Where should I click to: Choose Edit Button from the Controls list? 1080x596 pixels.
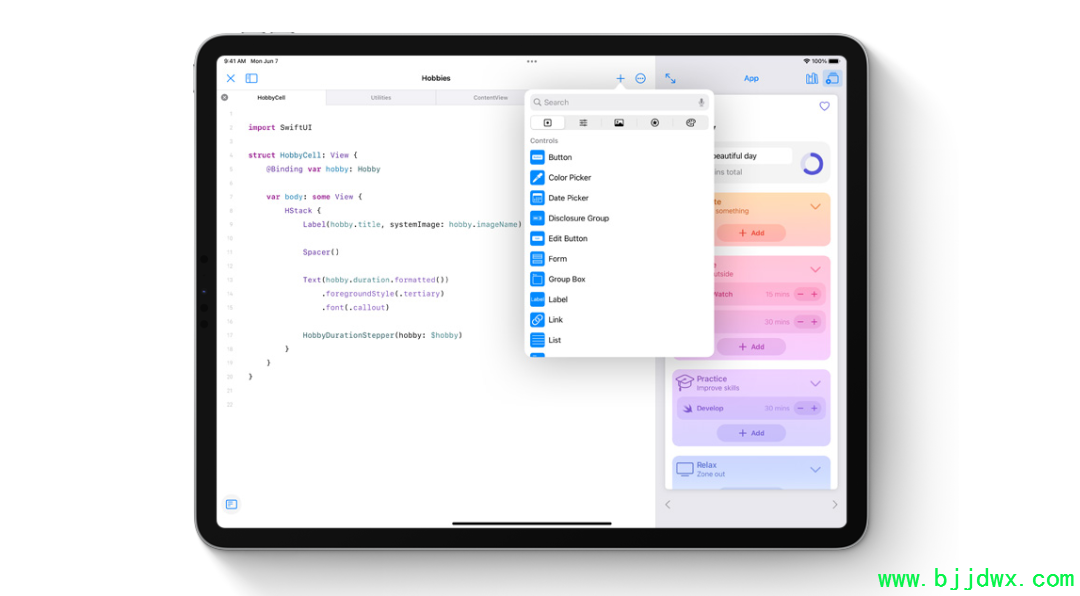(619, 239)
